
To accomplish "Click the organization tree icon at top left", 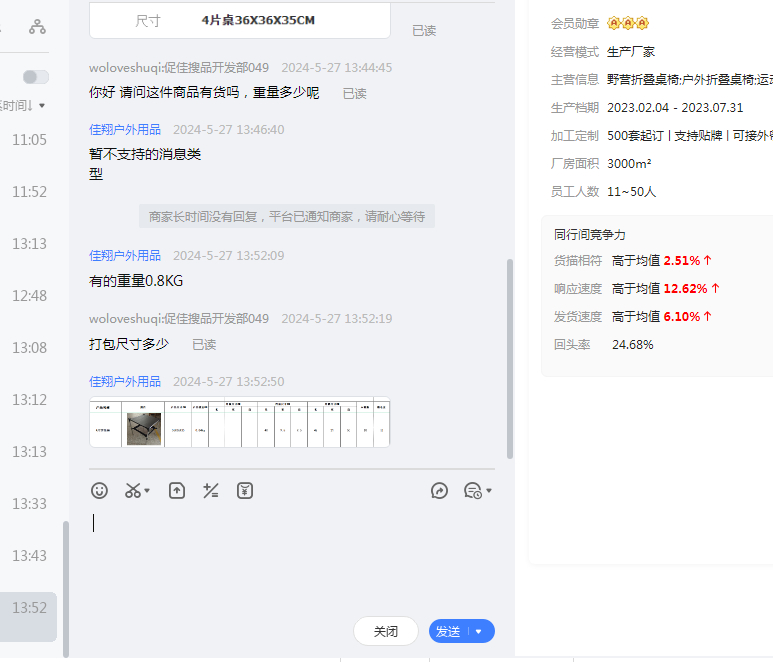I will click(37, 27).
